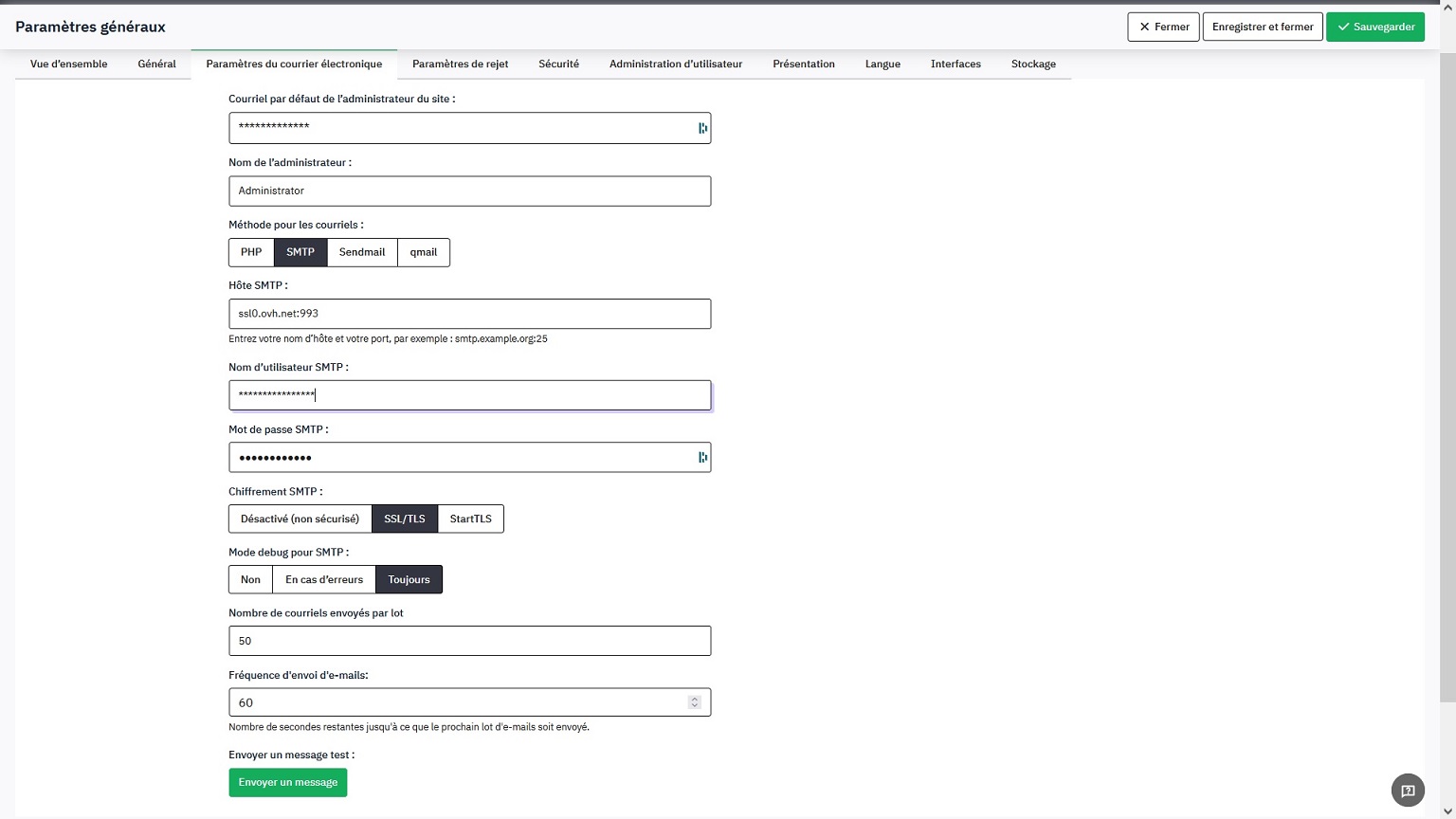The height and width of the screenshot is (819, 1456).
Task: Click password manager icon in admin email field
Action: click(x=702, y=128)
